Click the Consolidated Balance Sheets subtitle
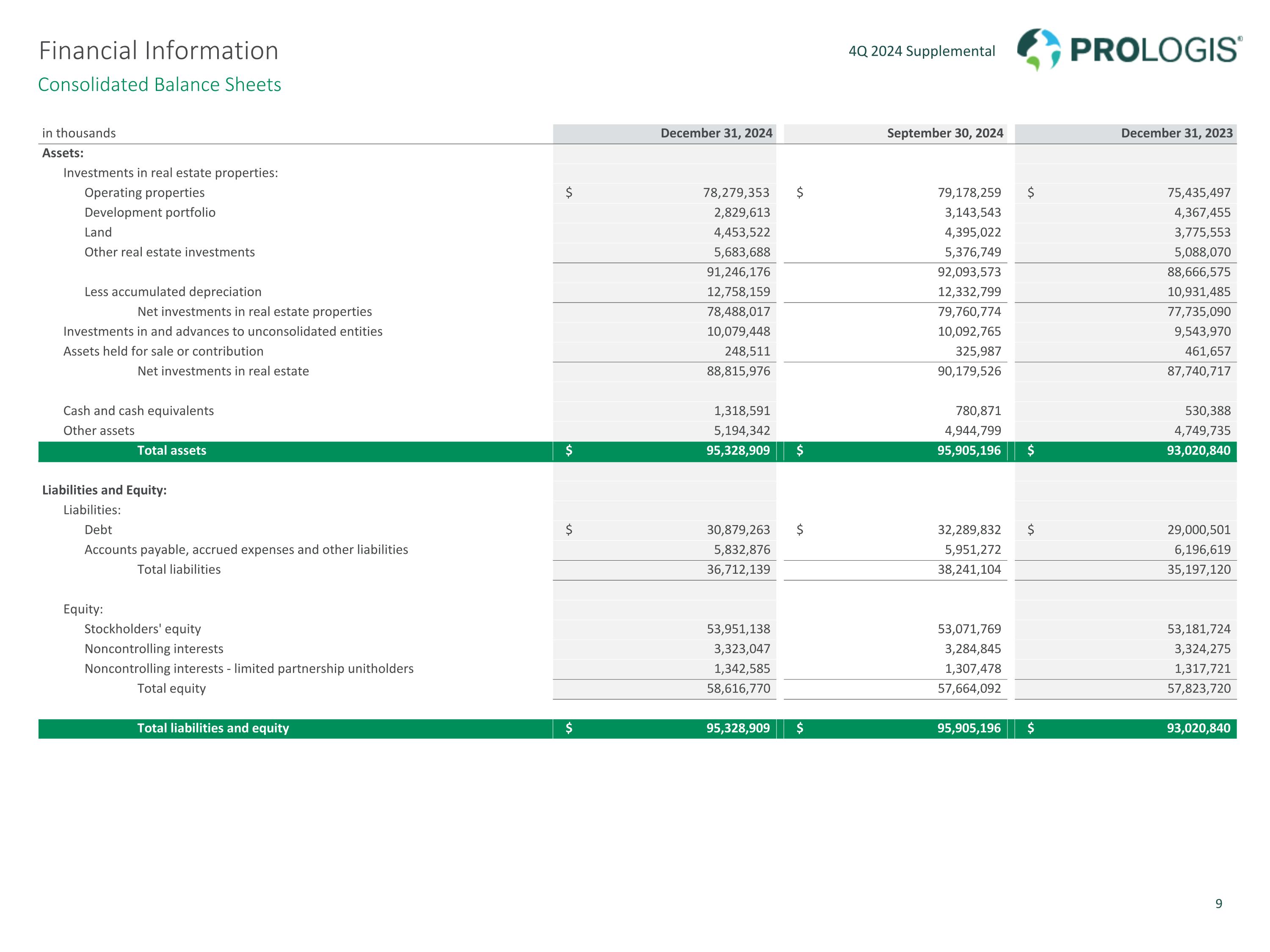Viewport: 1270px width, 952px height. (x=160, y=84)
